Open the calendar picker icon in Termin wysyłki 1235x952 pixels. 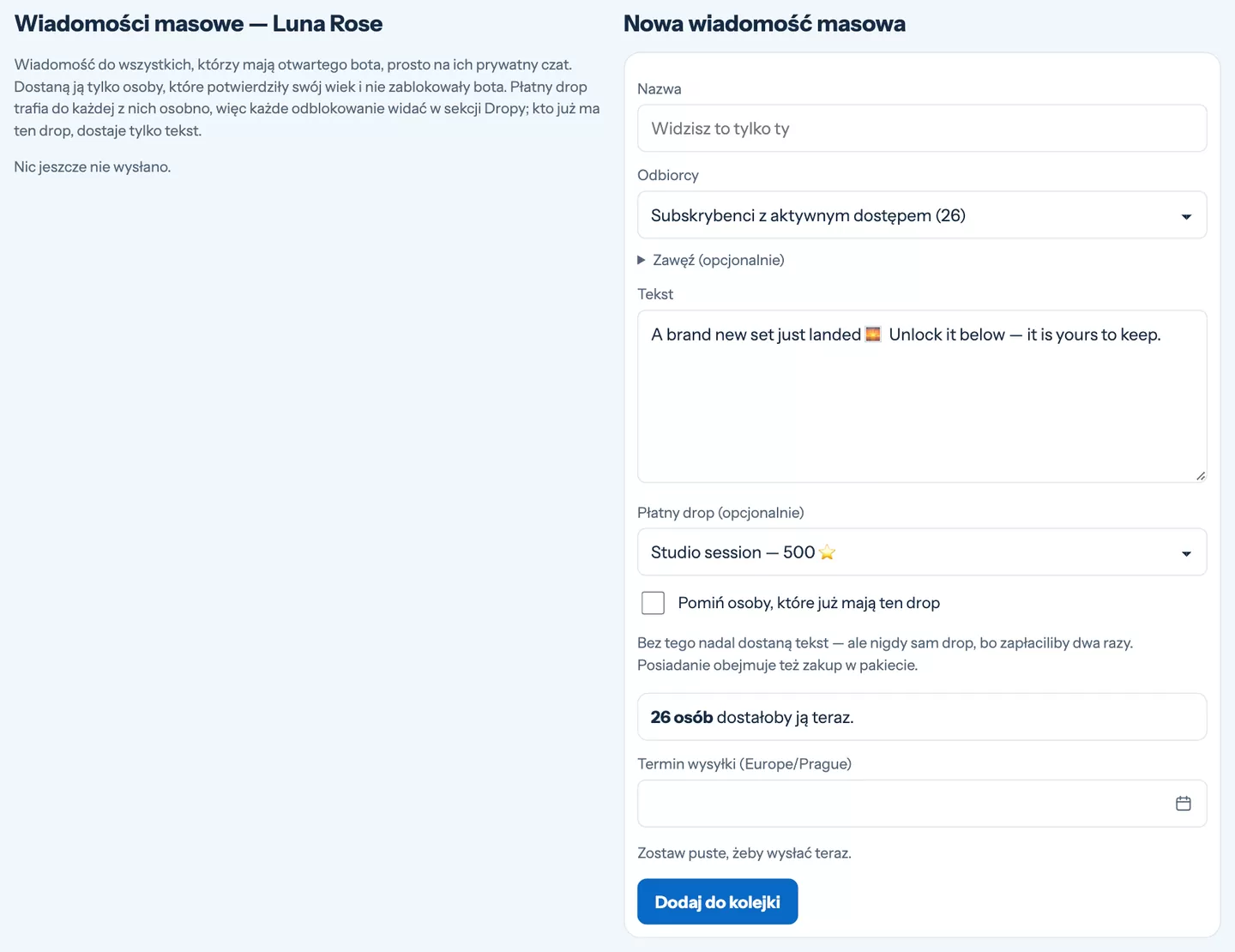click(x=1184, y=804)
